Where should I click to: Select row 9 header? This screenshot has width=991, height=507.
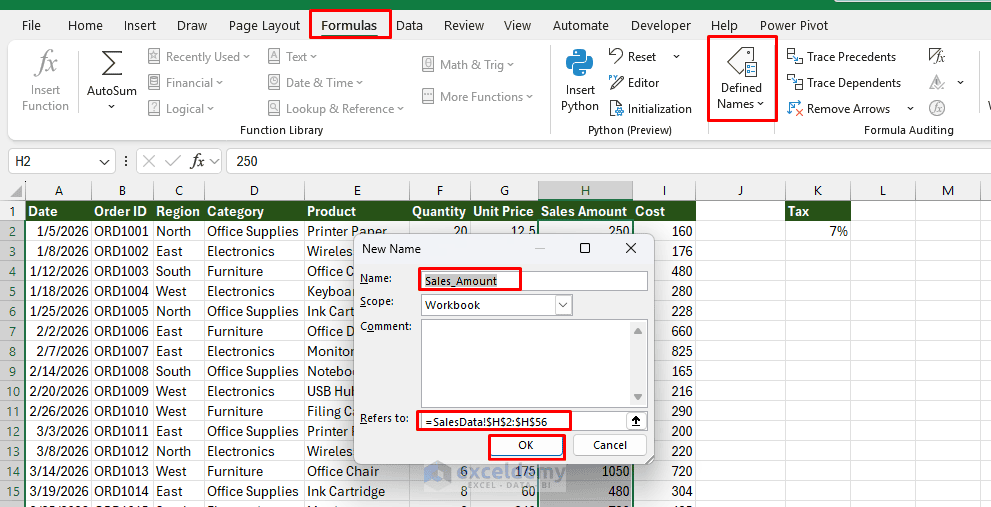13,372
